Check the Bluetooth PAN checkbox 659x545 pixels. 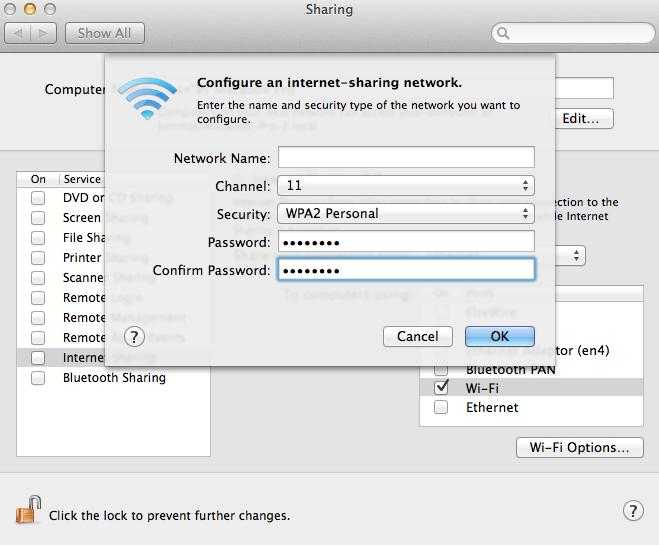[x=441, y=370]
